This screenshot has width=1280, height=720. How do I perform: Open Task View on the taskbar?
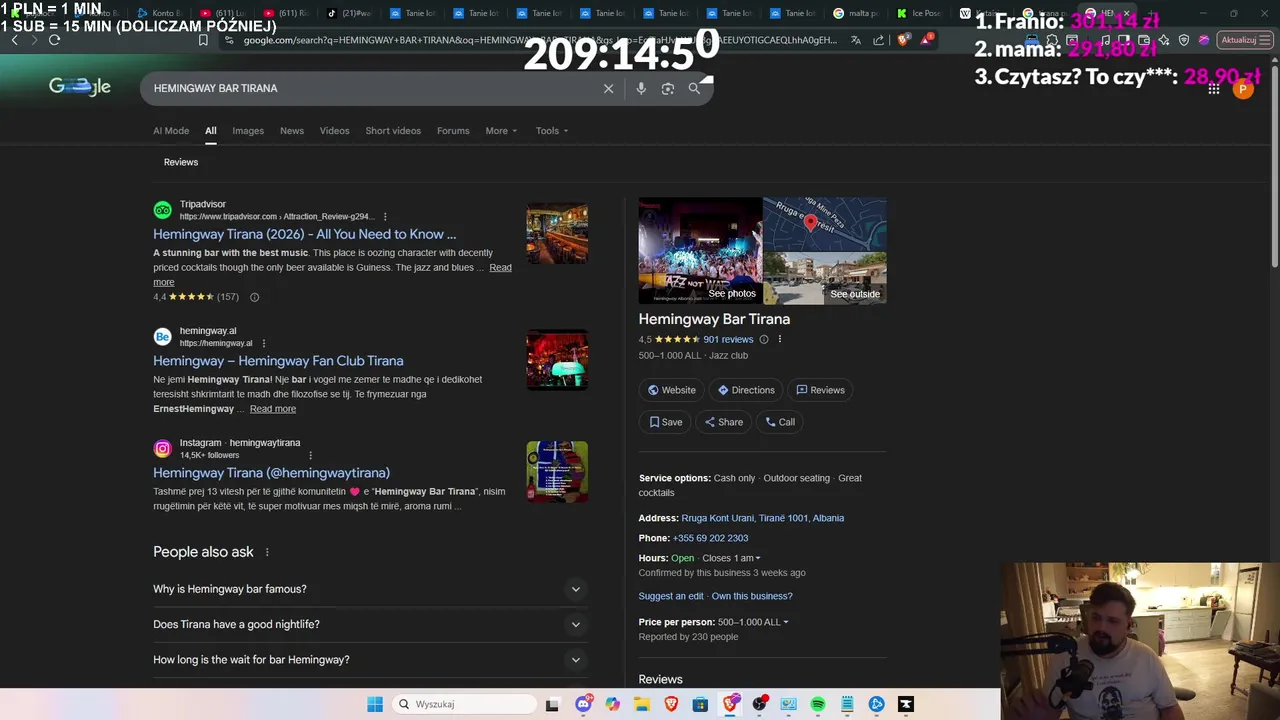pos(552,704)
